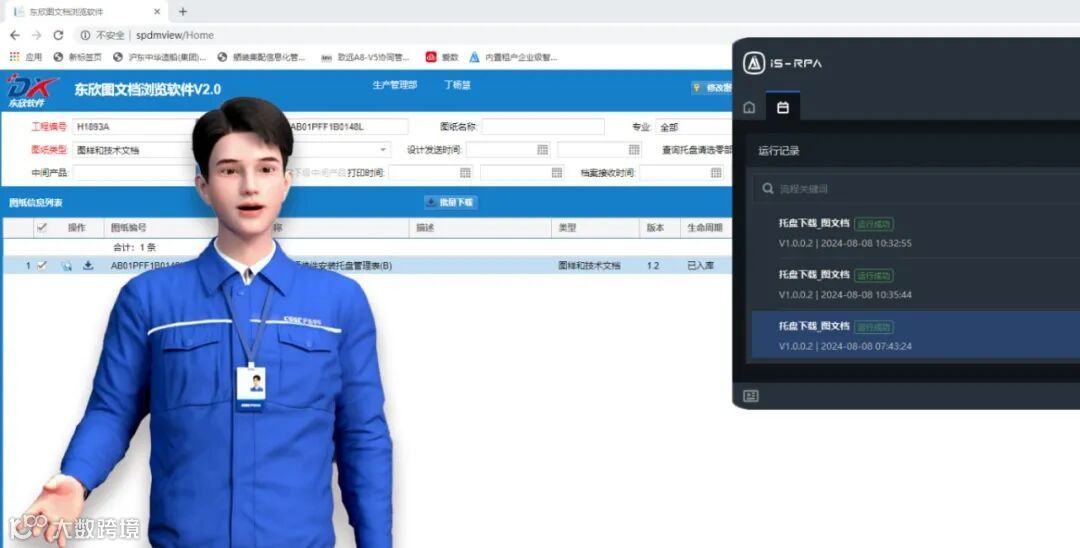This screenshot has width=1080, height=548.
Task: Toggle the select-all checkbox in table header
Action: [42, 228]
